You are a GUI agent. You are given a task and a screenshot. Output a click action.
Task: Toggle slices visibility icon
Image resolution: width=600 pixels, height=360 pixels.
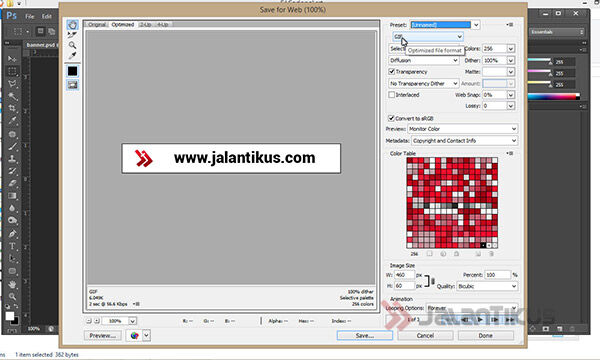click(x=72, y=85)
